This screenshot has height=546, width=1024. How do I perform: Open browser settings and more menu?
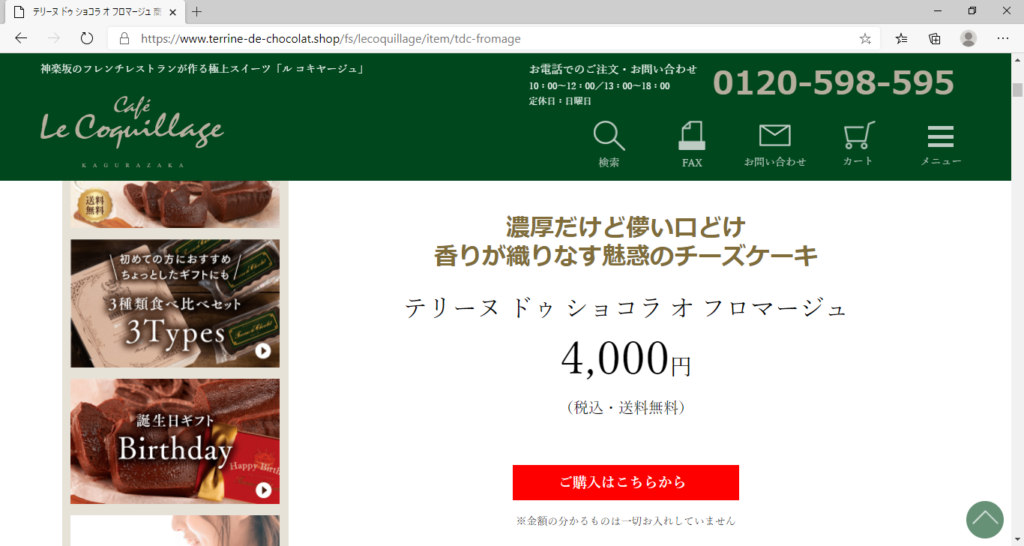tap(1002, 39)
